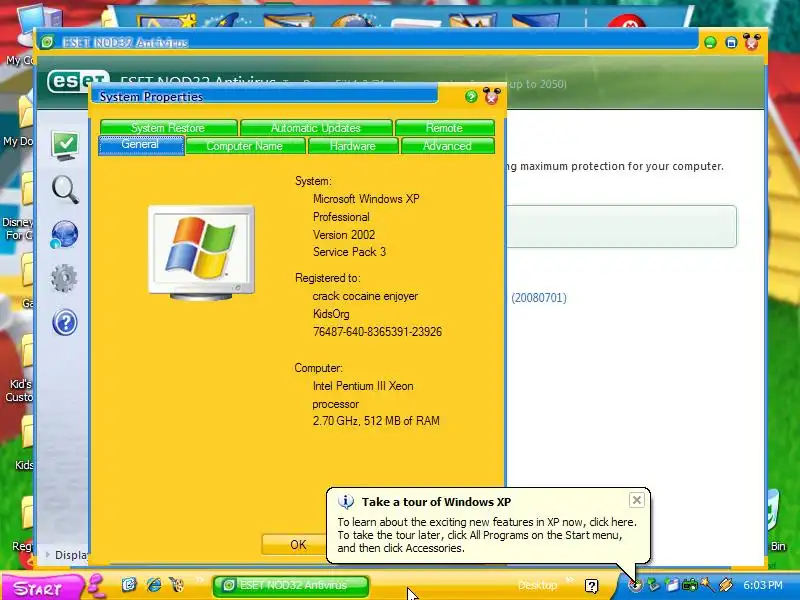Screen dimensions: 800x600
Task: Click Show Desktop quick launch icon
Action: click(x=129, y=585)
